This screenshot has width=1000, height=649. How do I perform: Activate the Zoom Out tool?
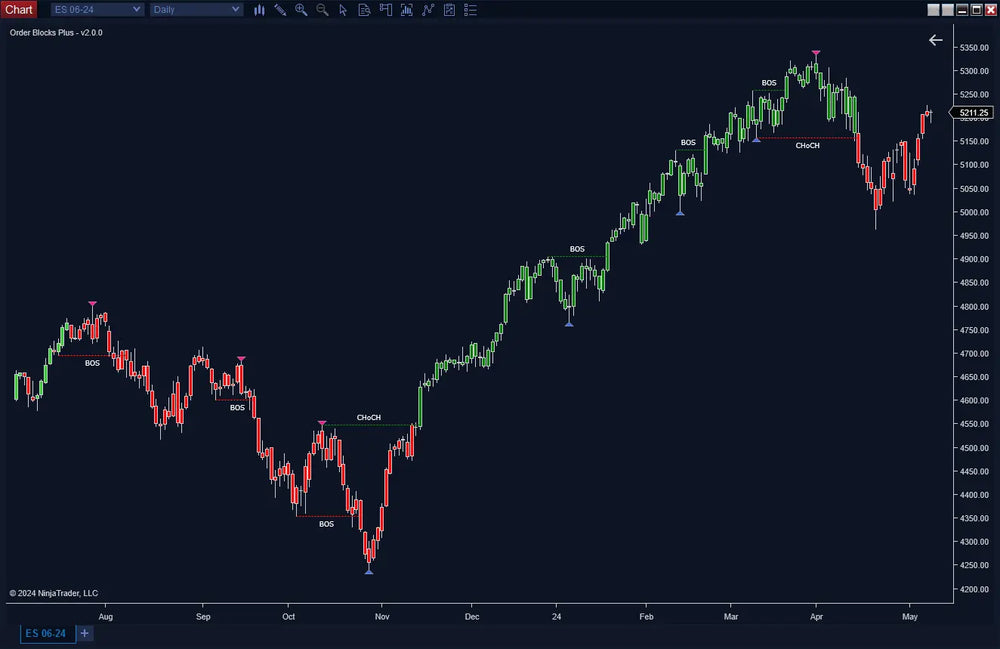pyautogui.click(x=322, y=10)
